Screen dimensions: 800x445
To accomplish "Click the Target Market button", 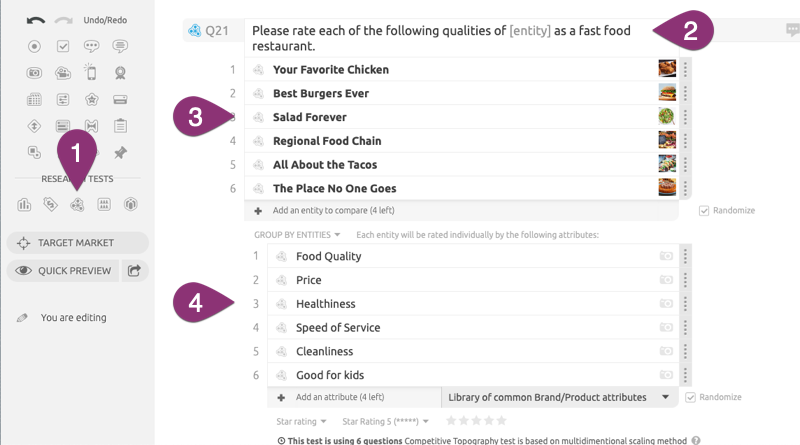I will pyautogui.click(x=78, y=243).
